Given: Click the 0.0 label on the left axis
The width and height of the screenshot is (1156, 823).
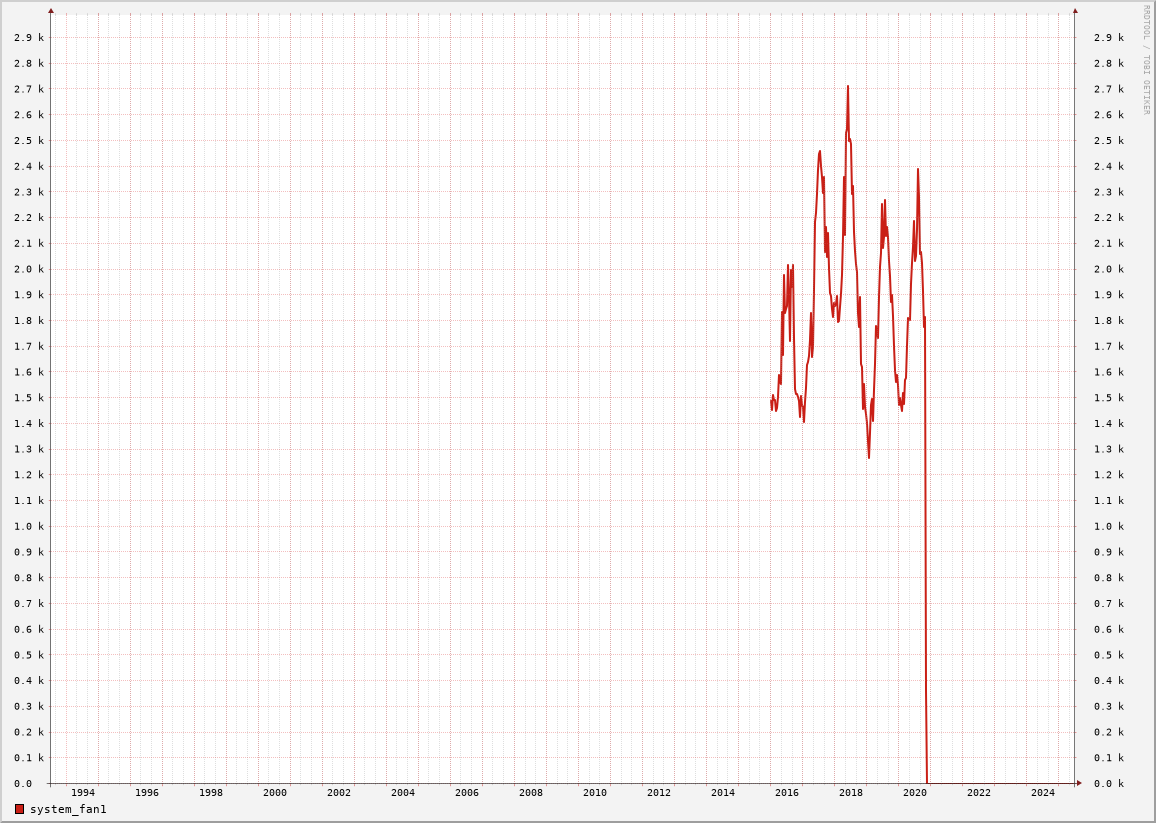Looking at the screenshot, I should pos(23,784).
